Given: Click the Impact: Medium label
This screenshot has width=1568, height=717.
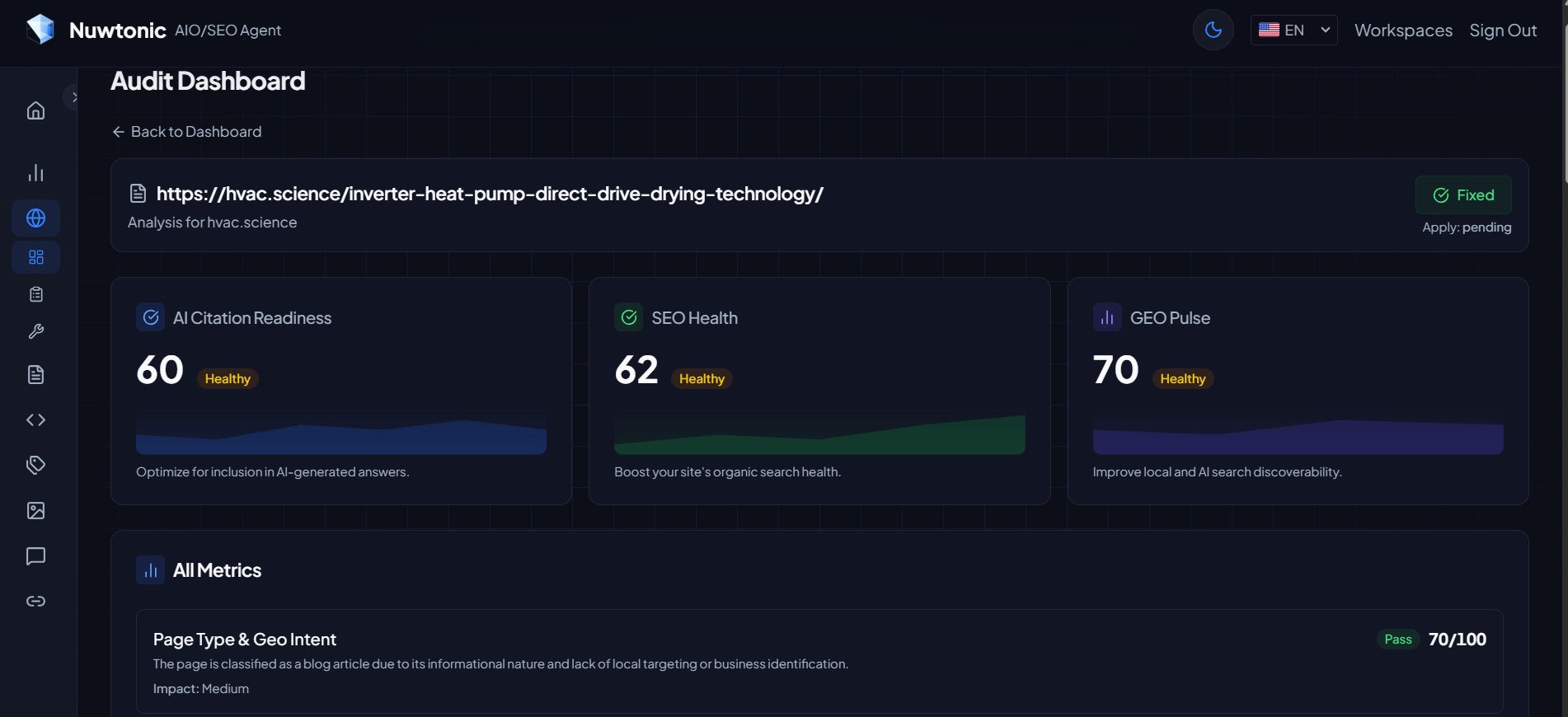Looking at the screenshot, I should (201, 689).
